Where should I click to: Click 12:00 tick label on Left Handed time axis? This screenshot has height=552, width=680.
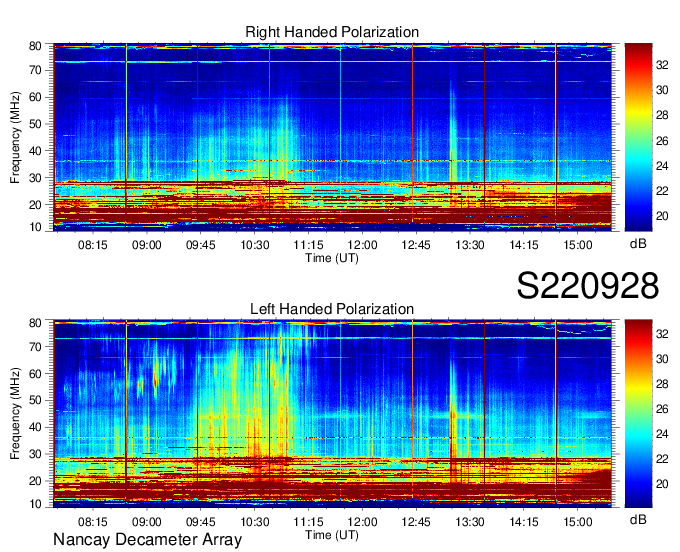point(362,522)
